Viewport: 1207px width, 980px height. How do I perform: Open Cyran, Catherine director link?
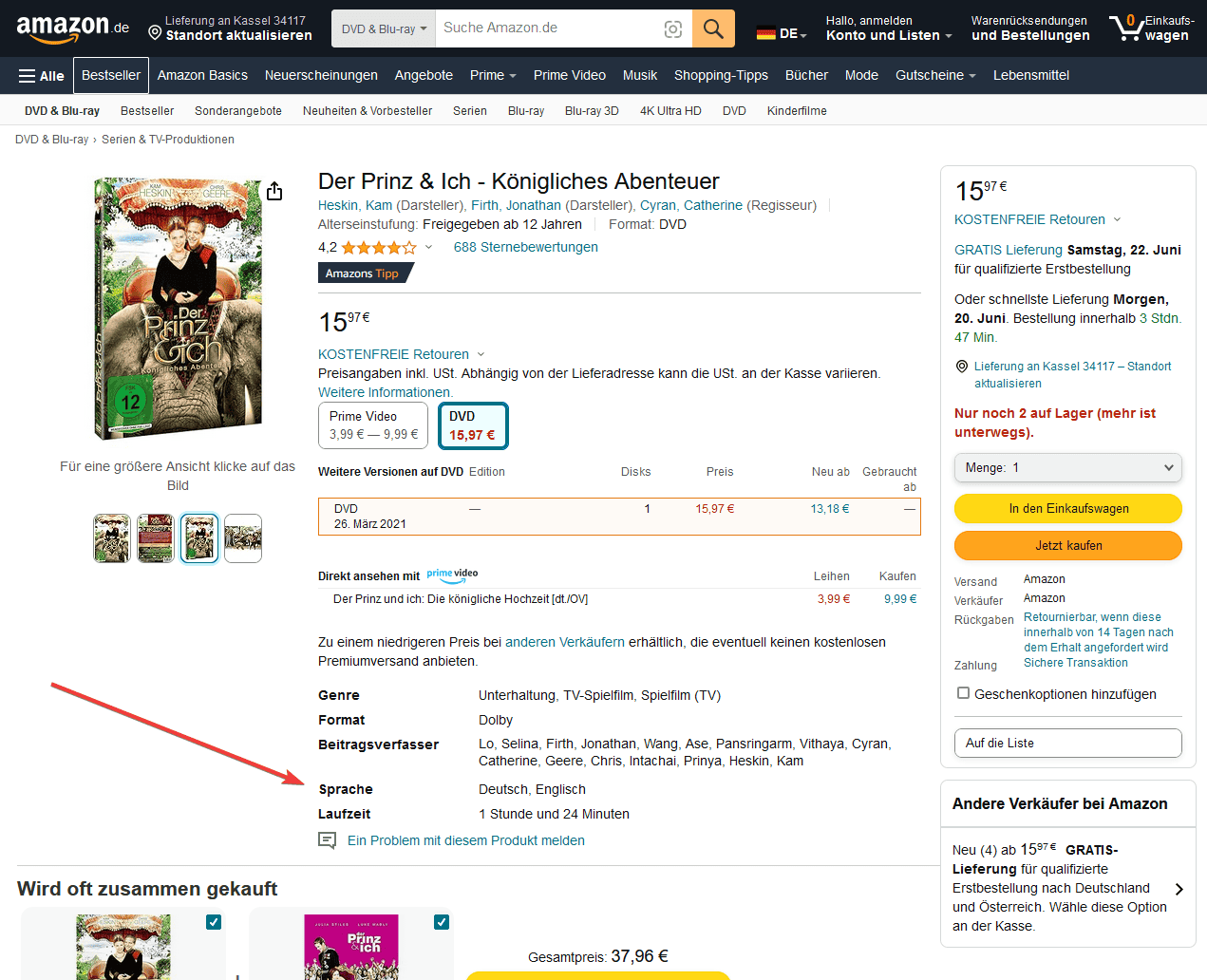pyautogui.click(x=691, y=205)
